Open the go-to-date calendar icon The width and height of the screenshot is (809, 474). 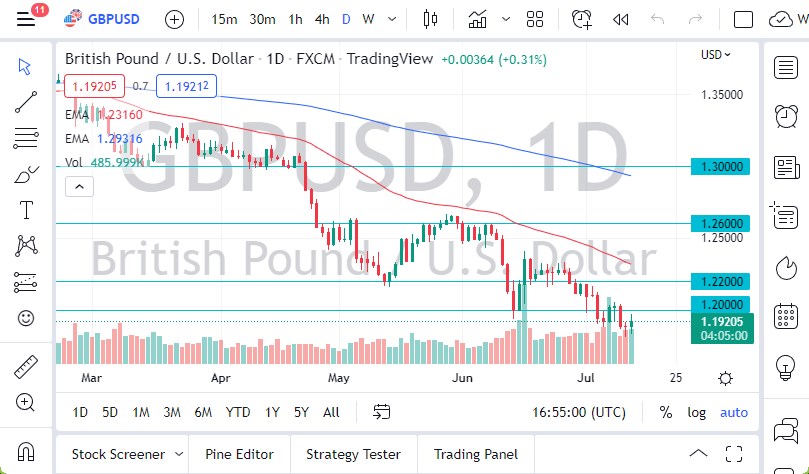(381, 412)
